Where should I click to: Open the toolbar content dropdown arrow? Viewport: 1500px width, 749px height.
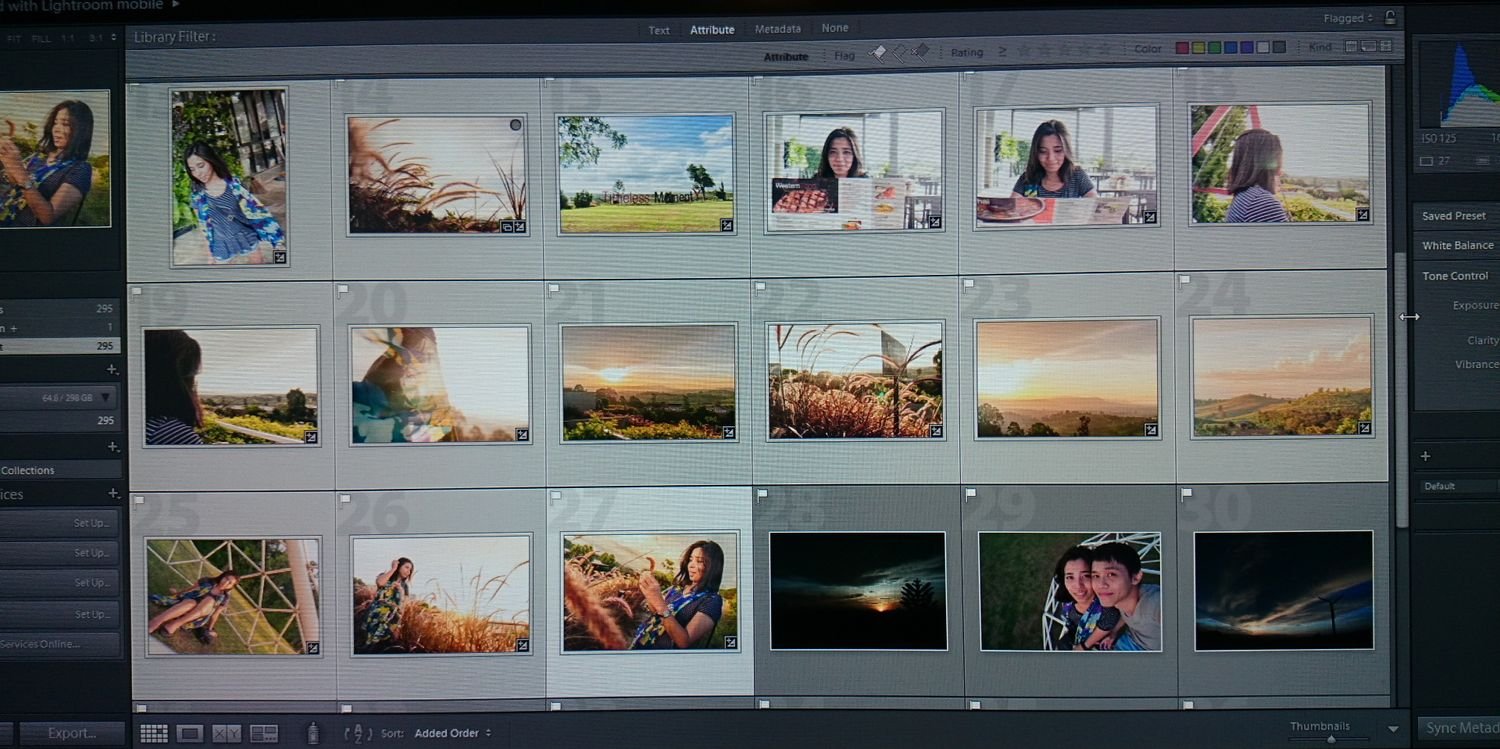(1394, 730)
